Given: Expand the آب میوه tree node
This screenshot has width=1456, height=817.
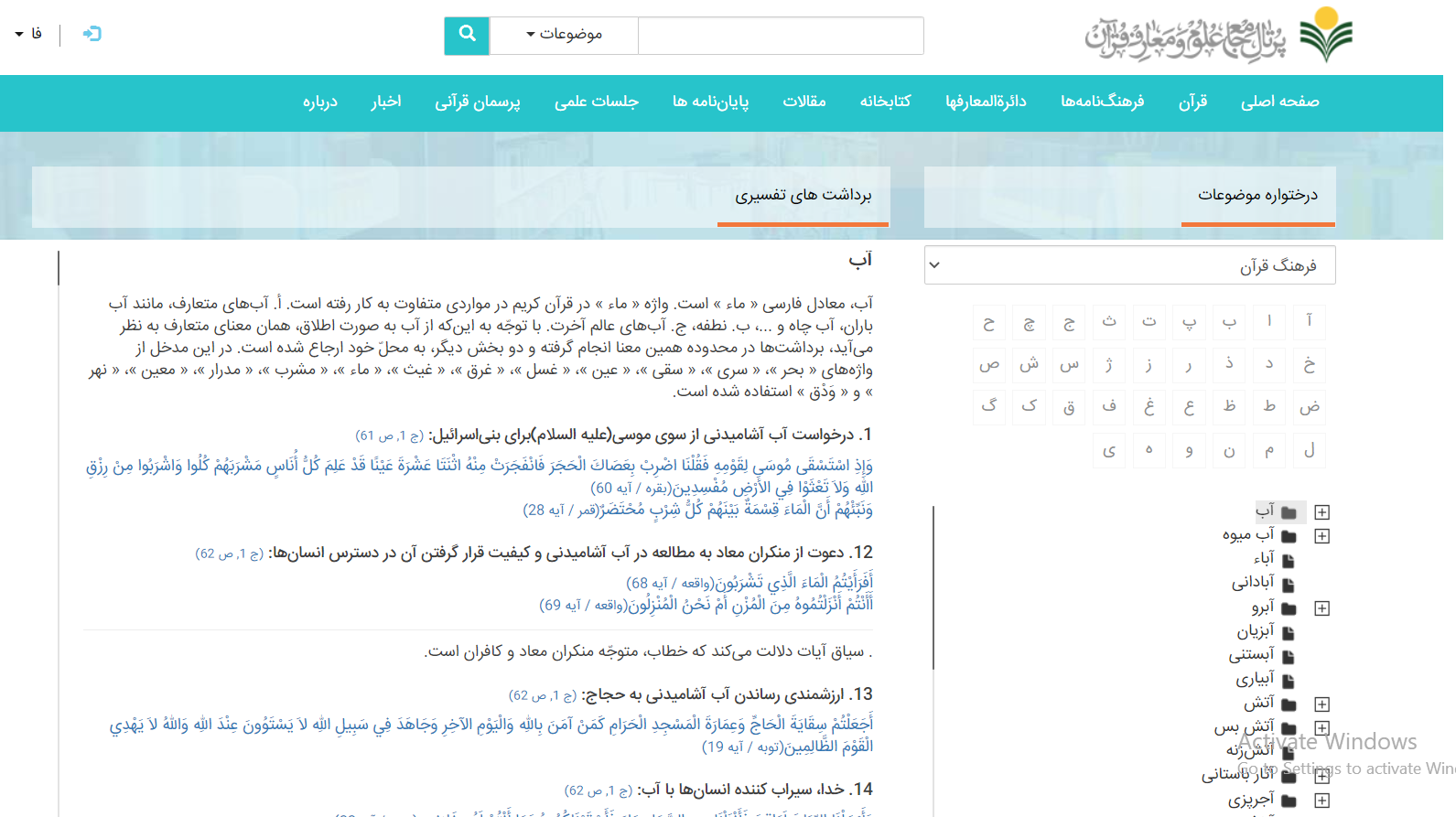Looking at the screenshot, I should click(x=1321, y=536).
